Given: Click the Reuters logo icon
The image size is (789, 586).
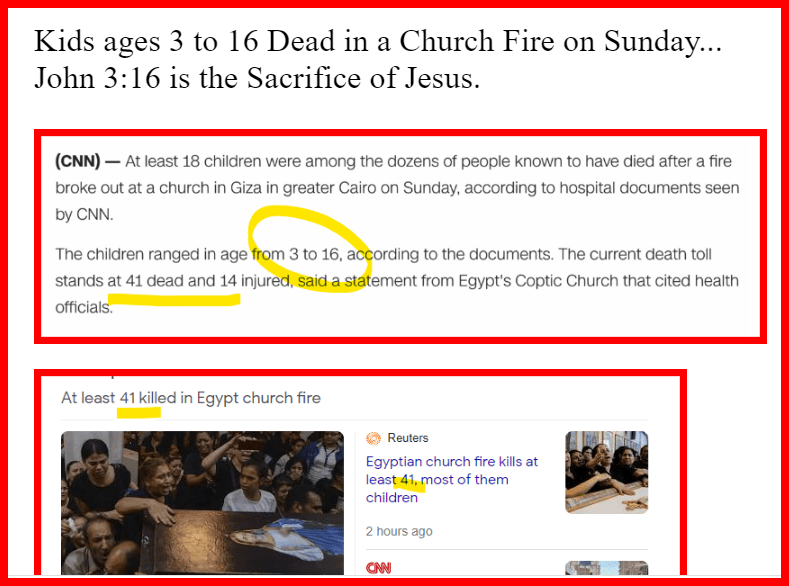Looking at the screenshot, I should (373, 438).
